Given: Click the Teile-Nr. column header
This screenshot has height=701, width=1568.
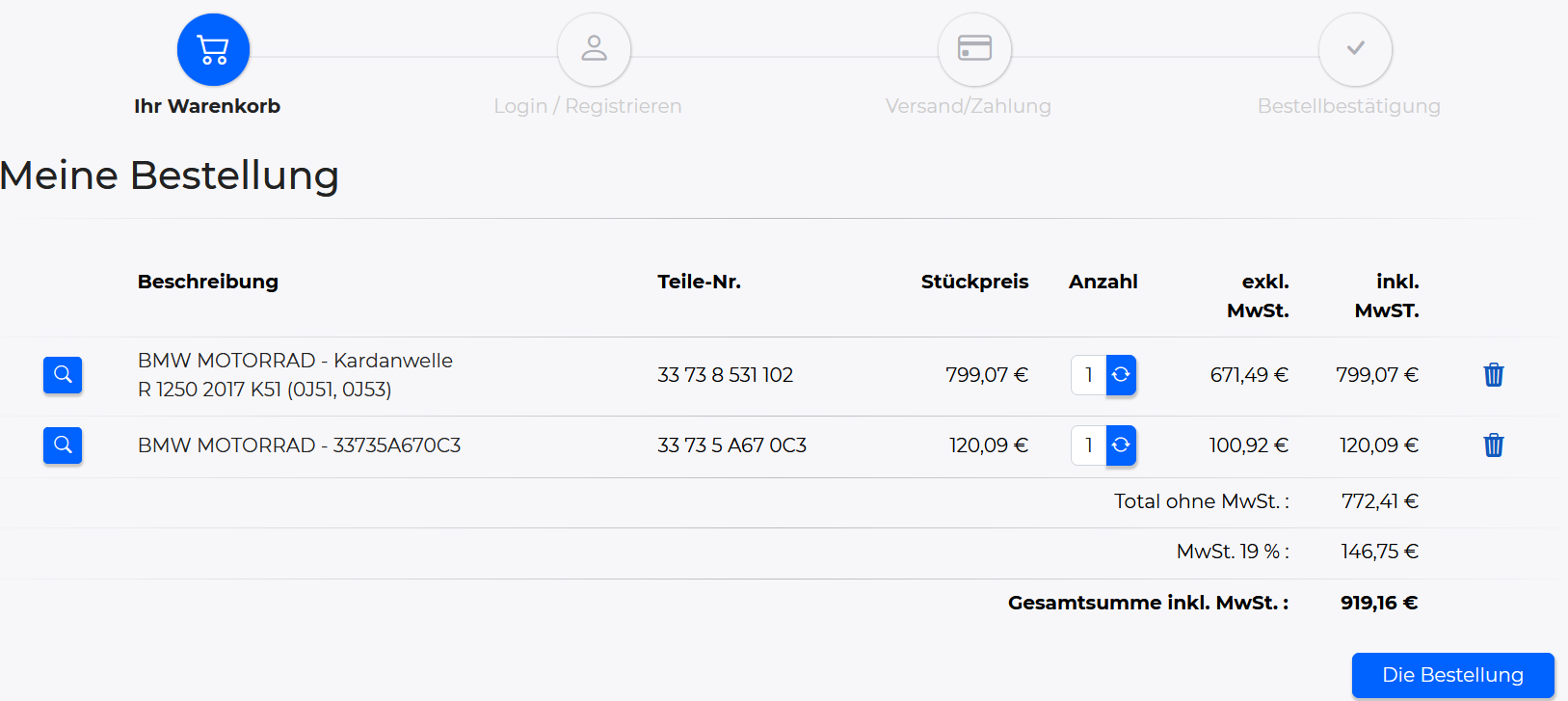Looking at the screenshot, I should [x=700, y=282].
